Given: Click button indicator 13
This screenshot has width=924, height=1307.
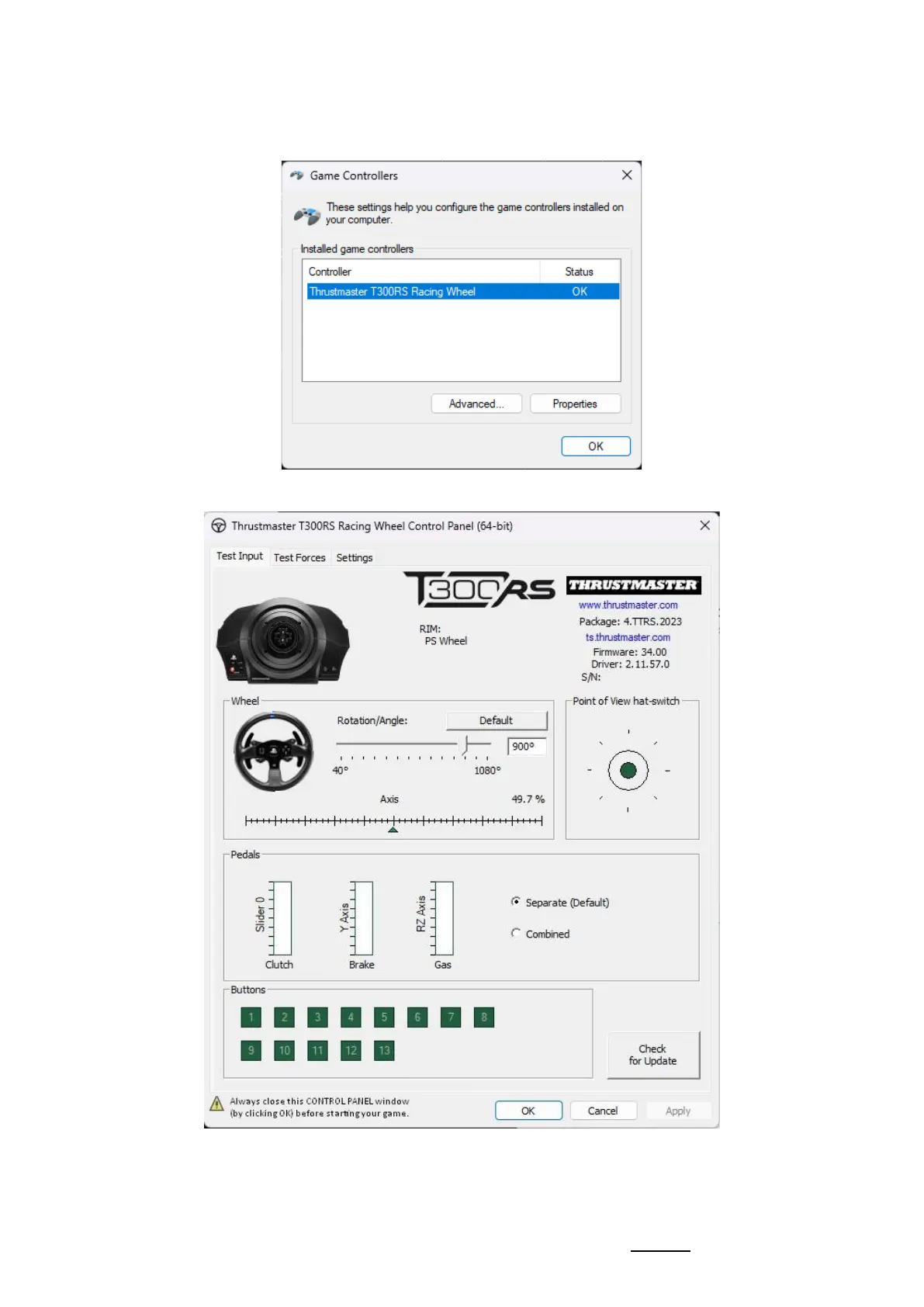Looking at the screenshot, I should pyautogui.click(x=384, y=1050).
